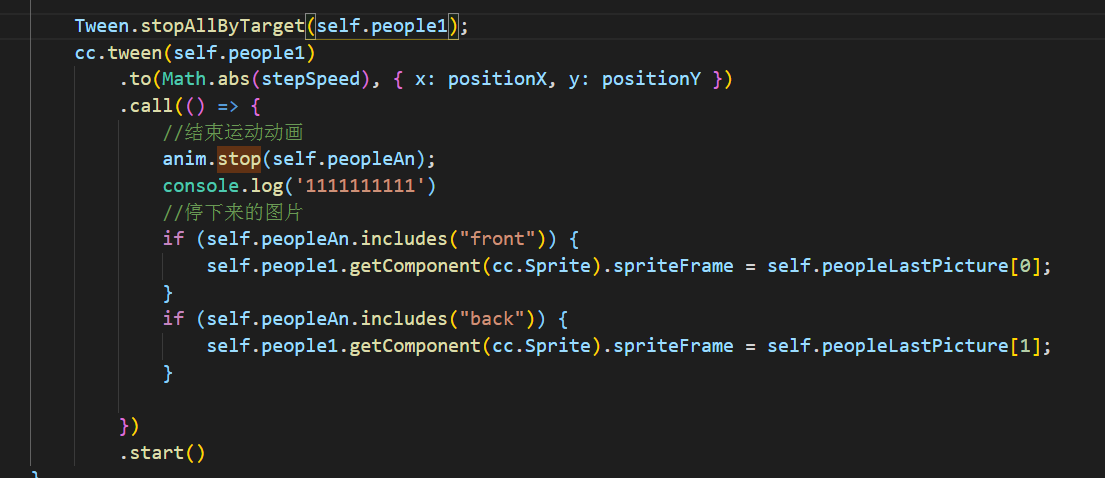Place cursor on cc.tween call
This screenshot has width=1105, height=478.
[x=113, y=53]
